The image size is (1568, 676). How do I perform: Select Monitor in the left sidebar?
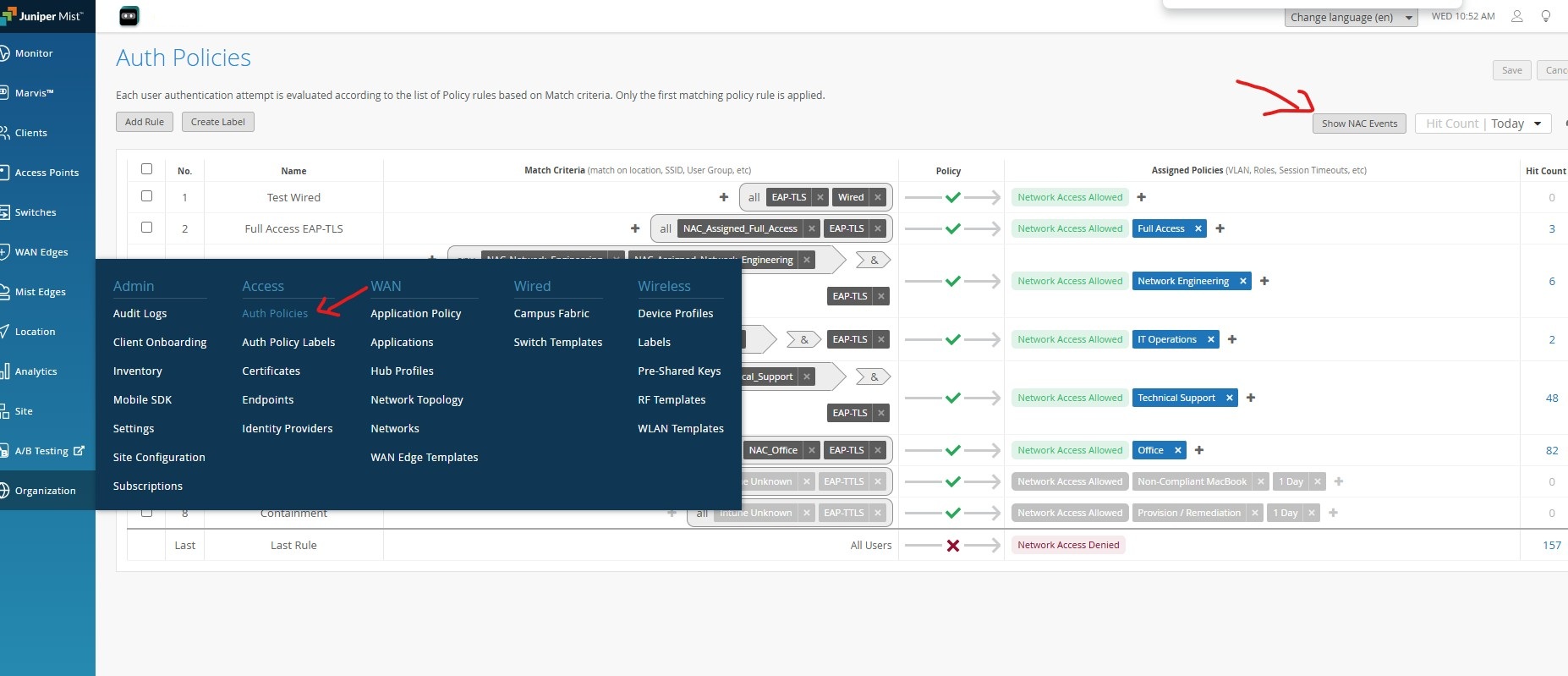pos(34,53)
